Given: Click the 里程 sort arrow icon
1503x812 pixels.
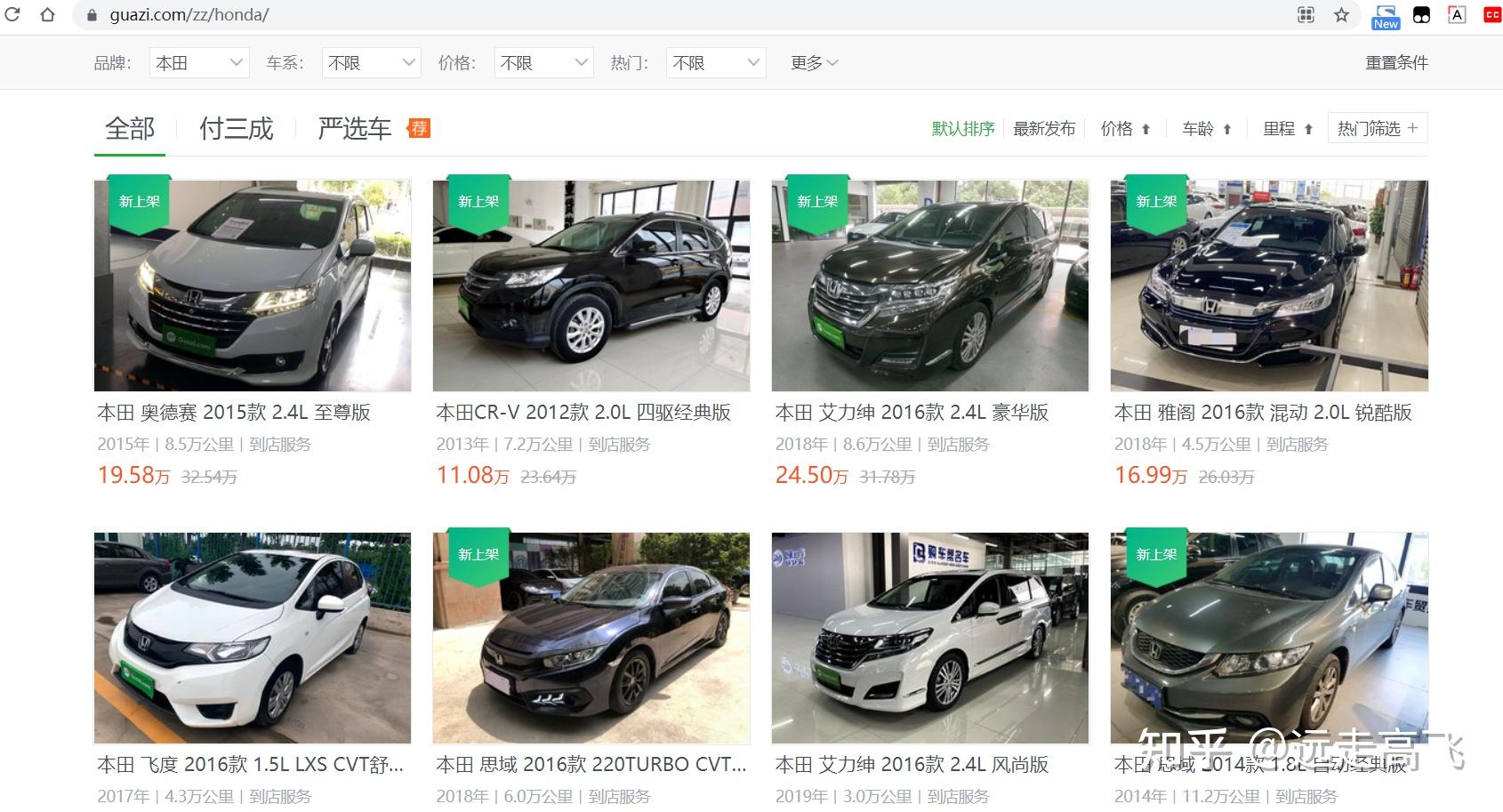Looking at the screenshot, I should pyautogui.click(x=1308, y=129).
